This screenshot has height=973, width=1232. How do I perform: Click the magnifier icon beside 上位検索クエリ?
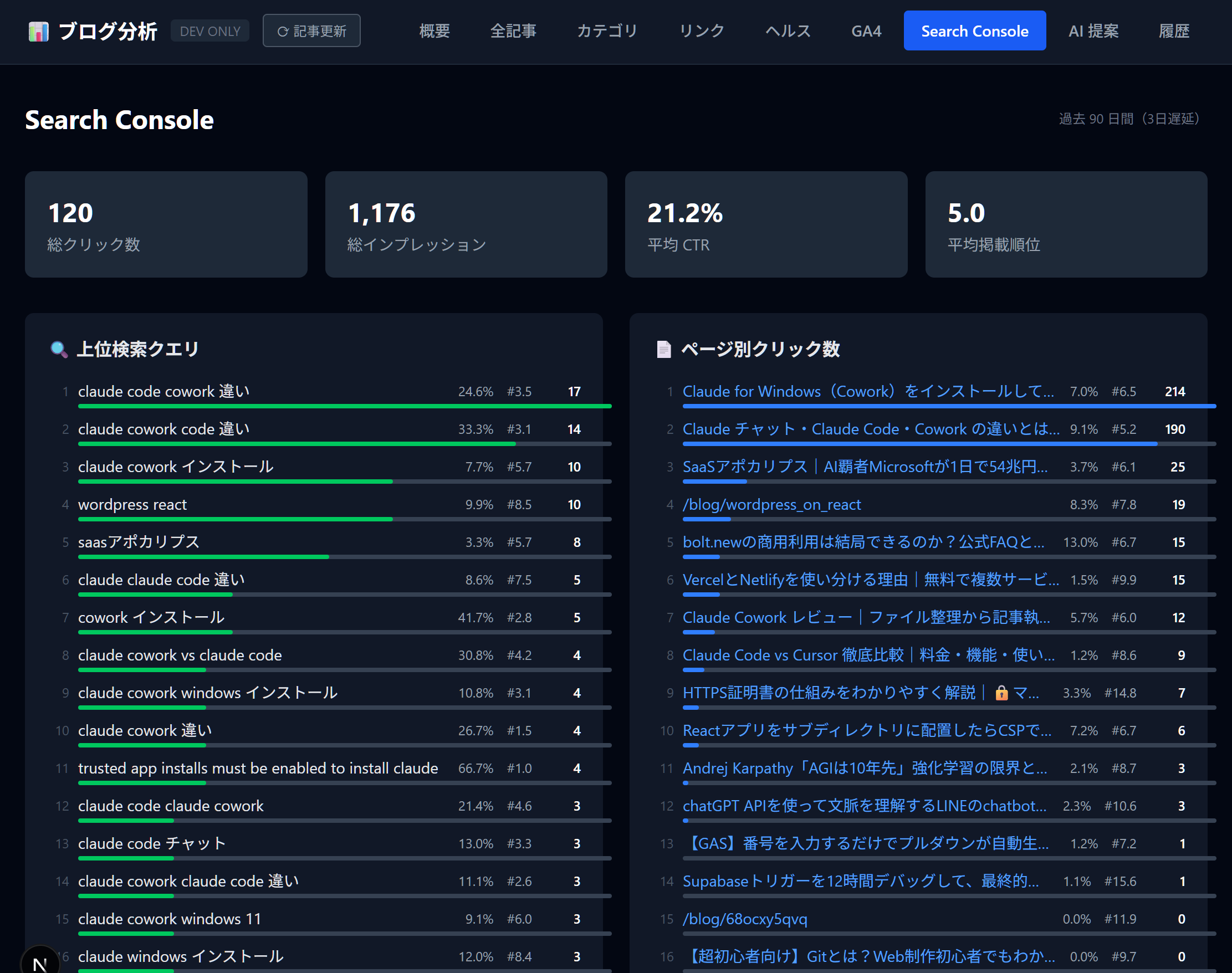(x=59, y=349)
